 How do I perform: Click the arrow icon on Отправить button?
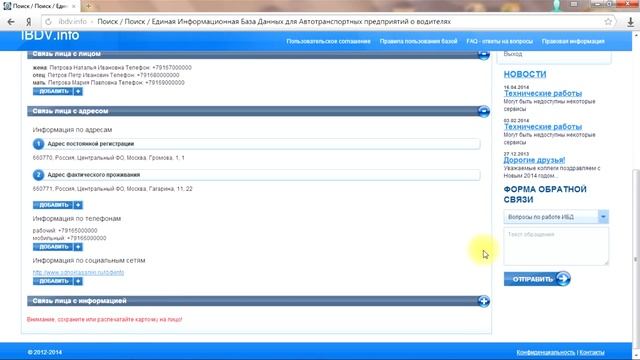click(563, 279)
